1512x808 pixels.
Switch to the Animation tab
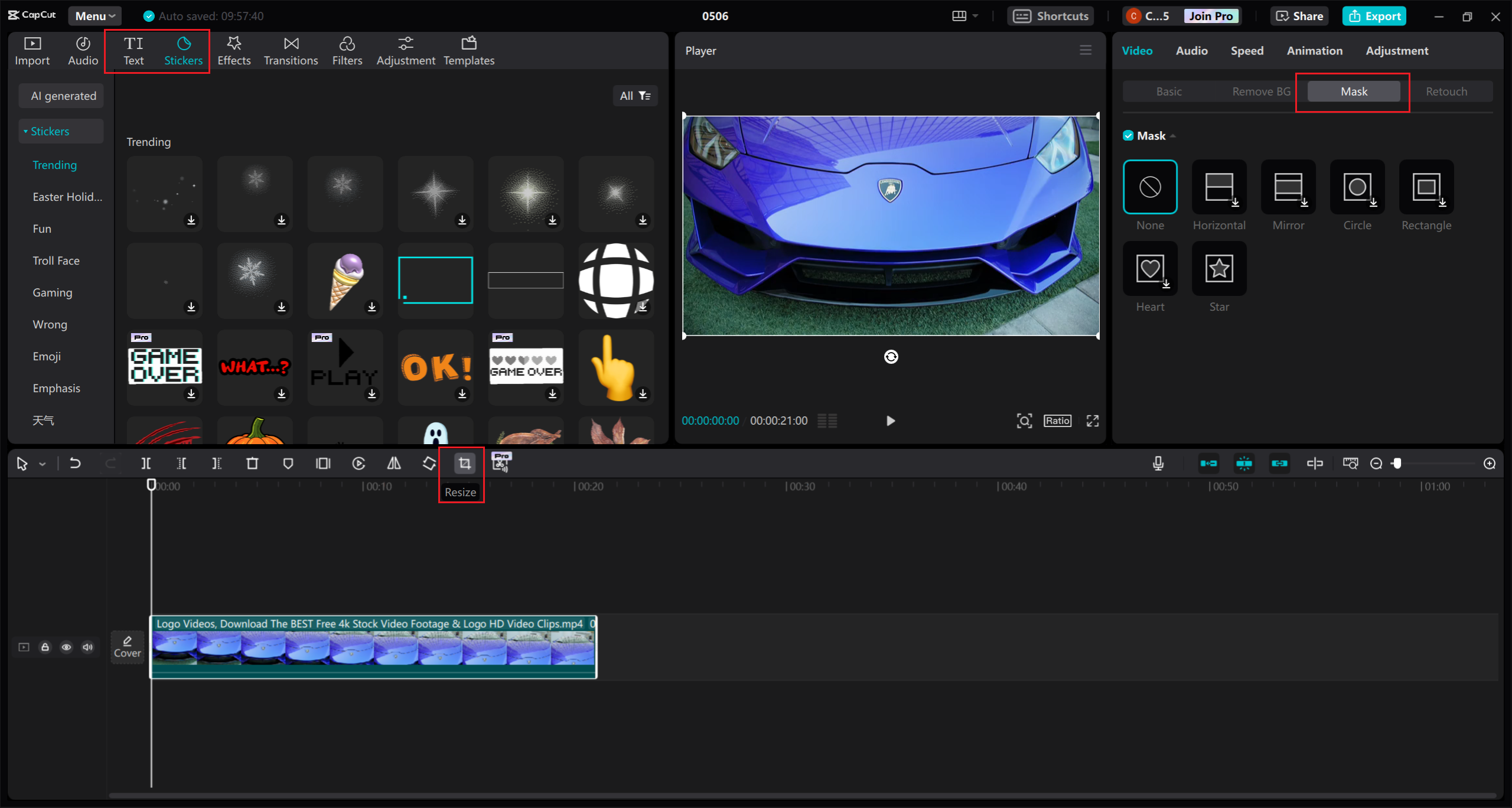coord(1314,51)
